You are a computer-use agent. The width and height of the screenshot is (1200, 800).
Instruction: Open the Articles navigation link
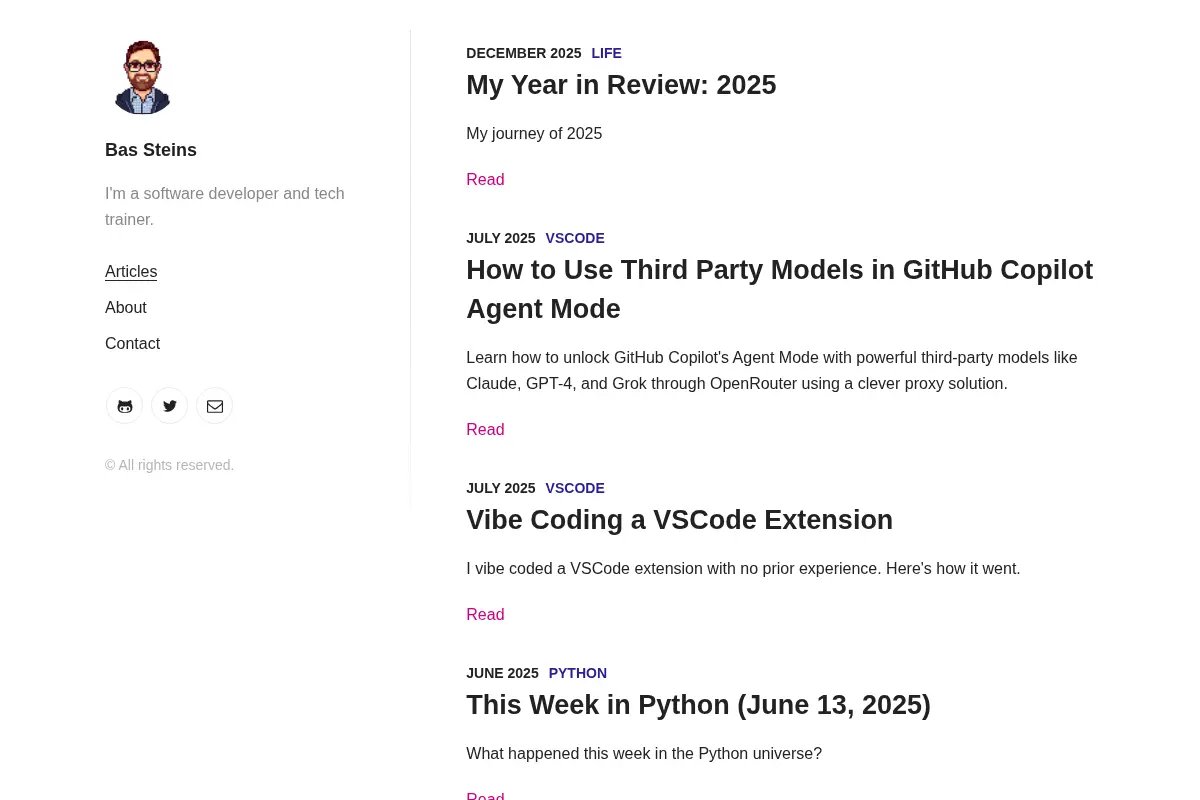(x=131, y=272)
